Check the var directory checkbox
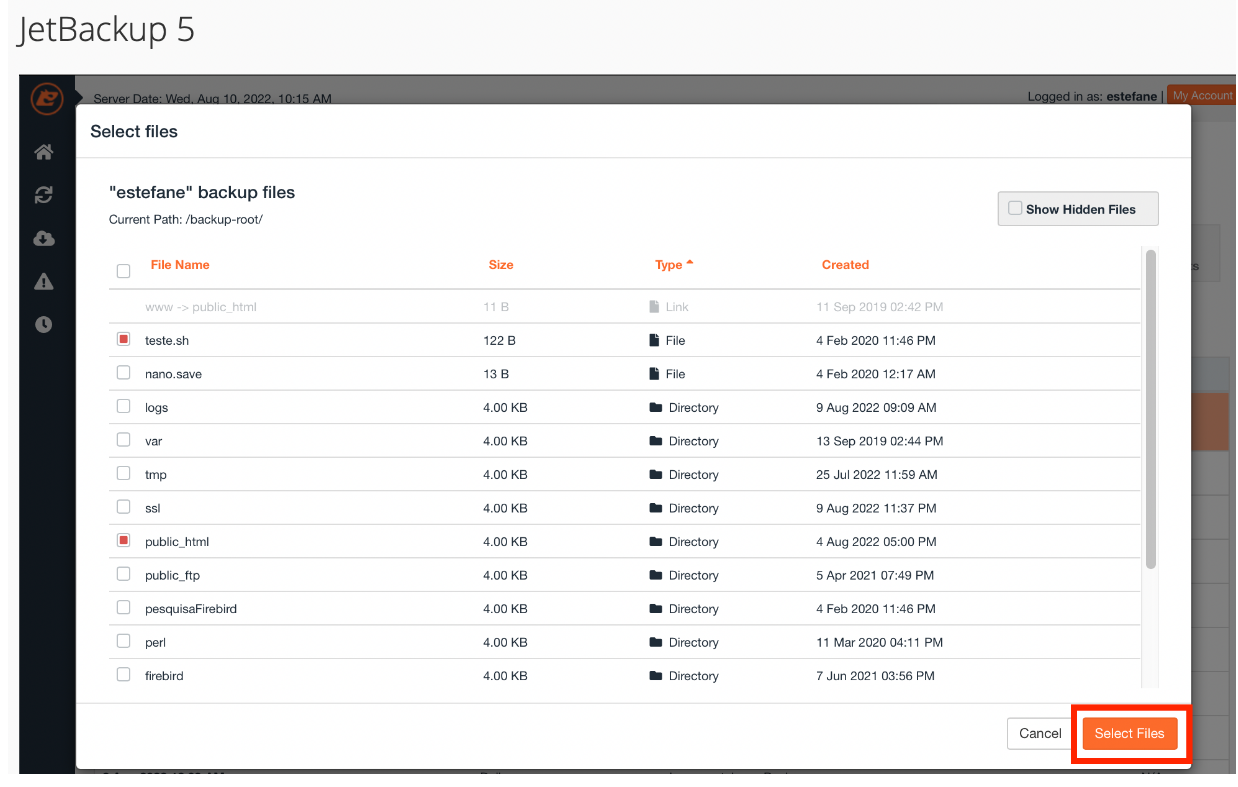Viewport: 1238px width, 787px height. pyautogui.click(x=124, y=439)
